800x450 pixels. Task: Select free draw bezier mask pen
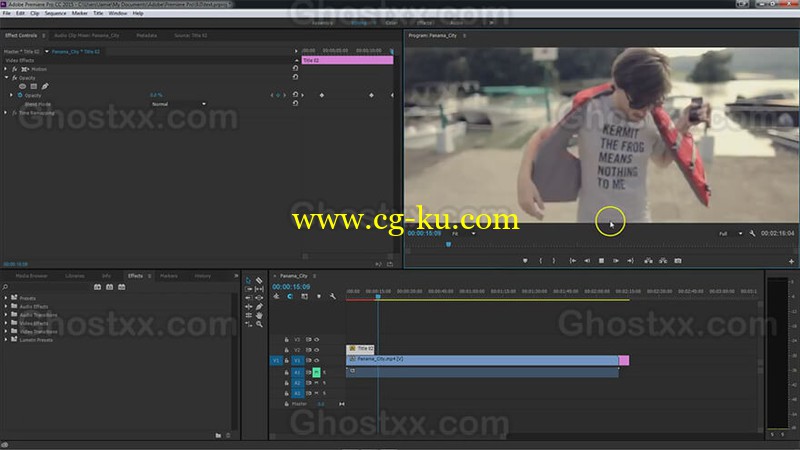click(45, 86)
